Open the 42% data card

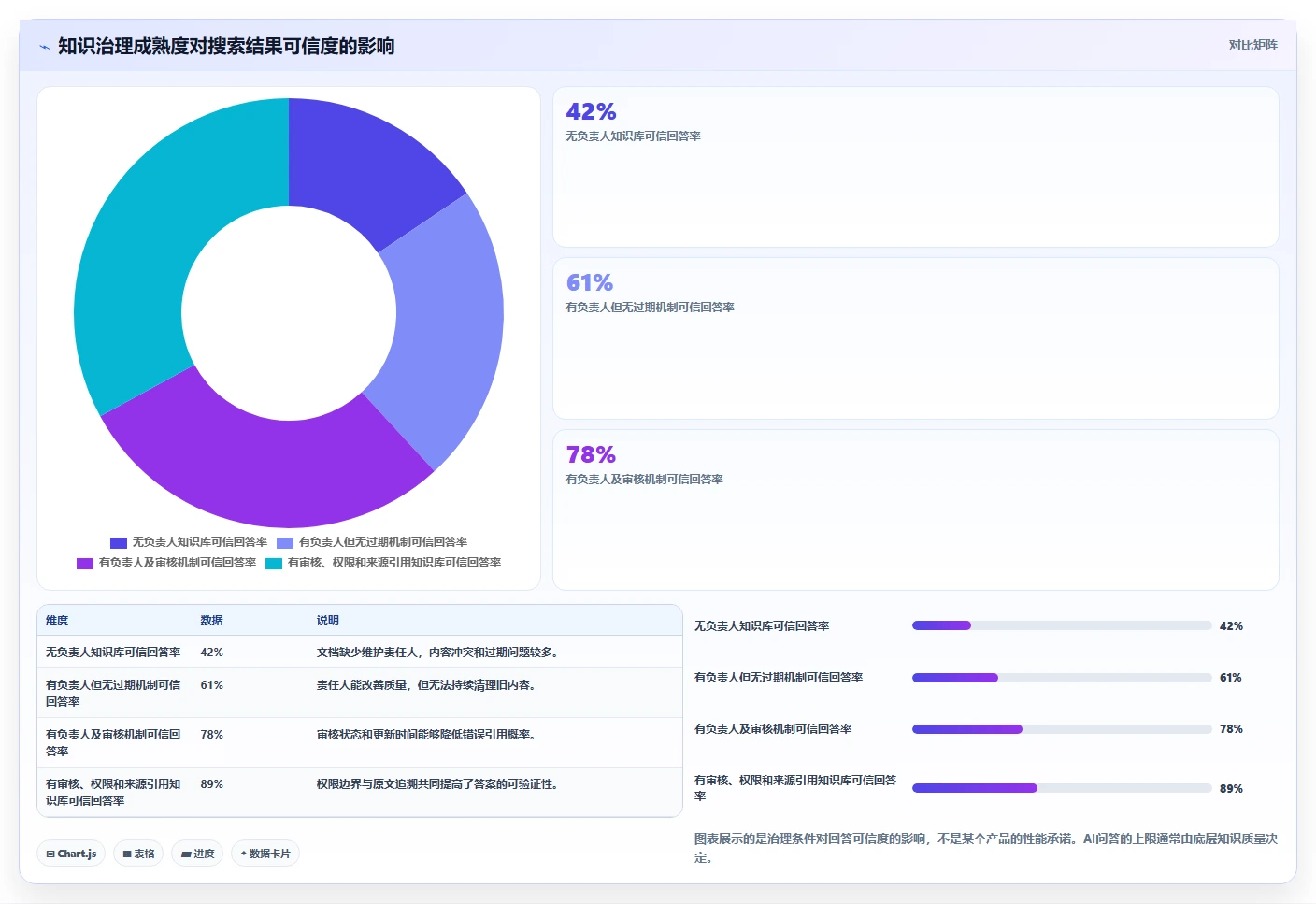[x=916, y=167]
